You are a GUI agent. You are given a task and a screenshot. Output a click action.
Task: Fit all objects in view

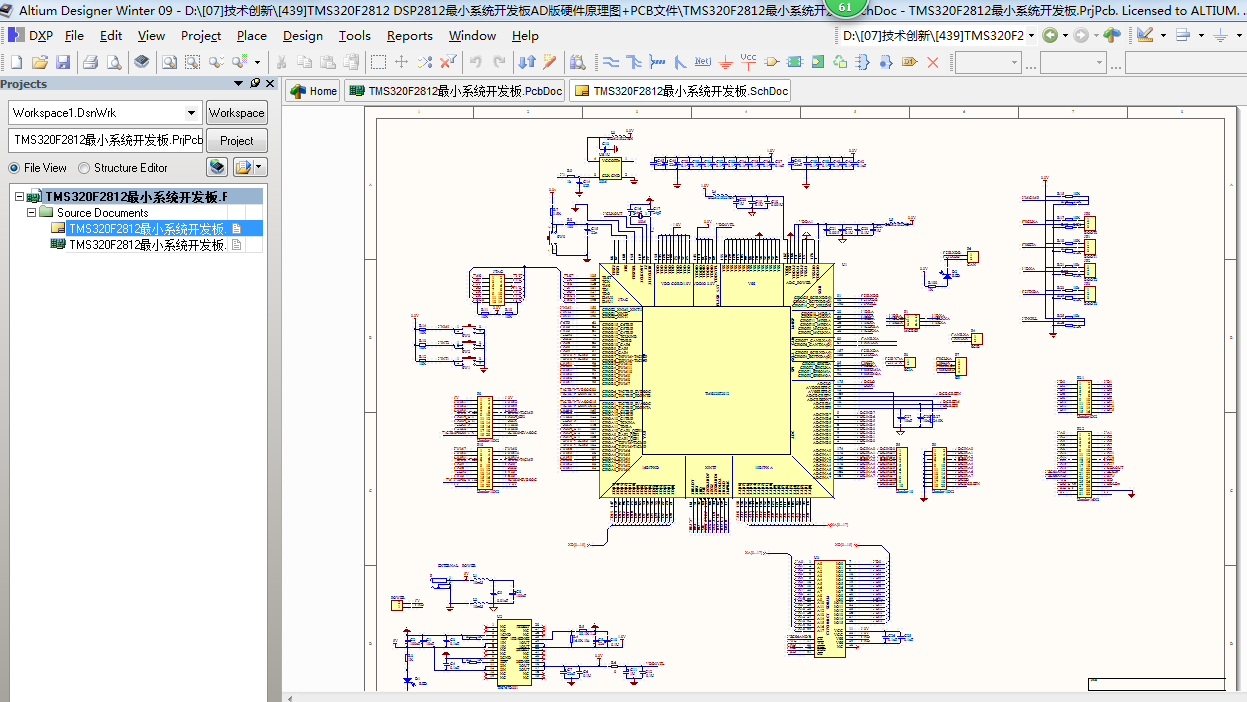click(x=170, y=62)
